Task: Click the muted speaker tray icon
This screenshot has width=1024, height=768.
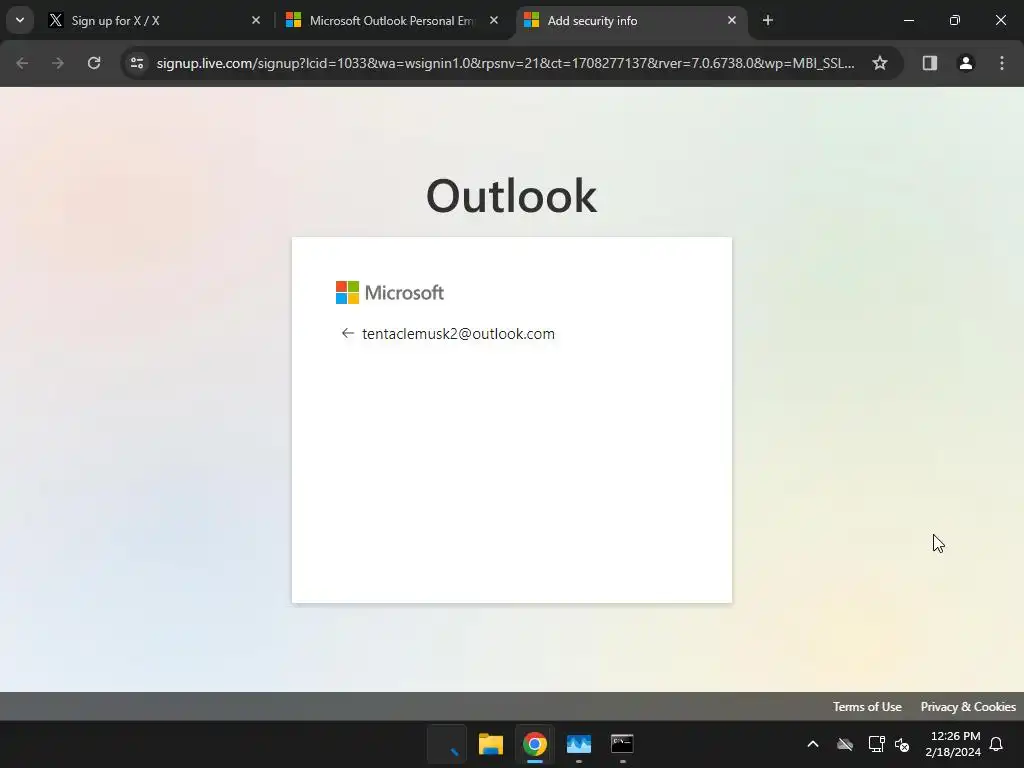Action: click(x=902, y=744)
